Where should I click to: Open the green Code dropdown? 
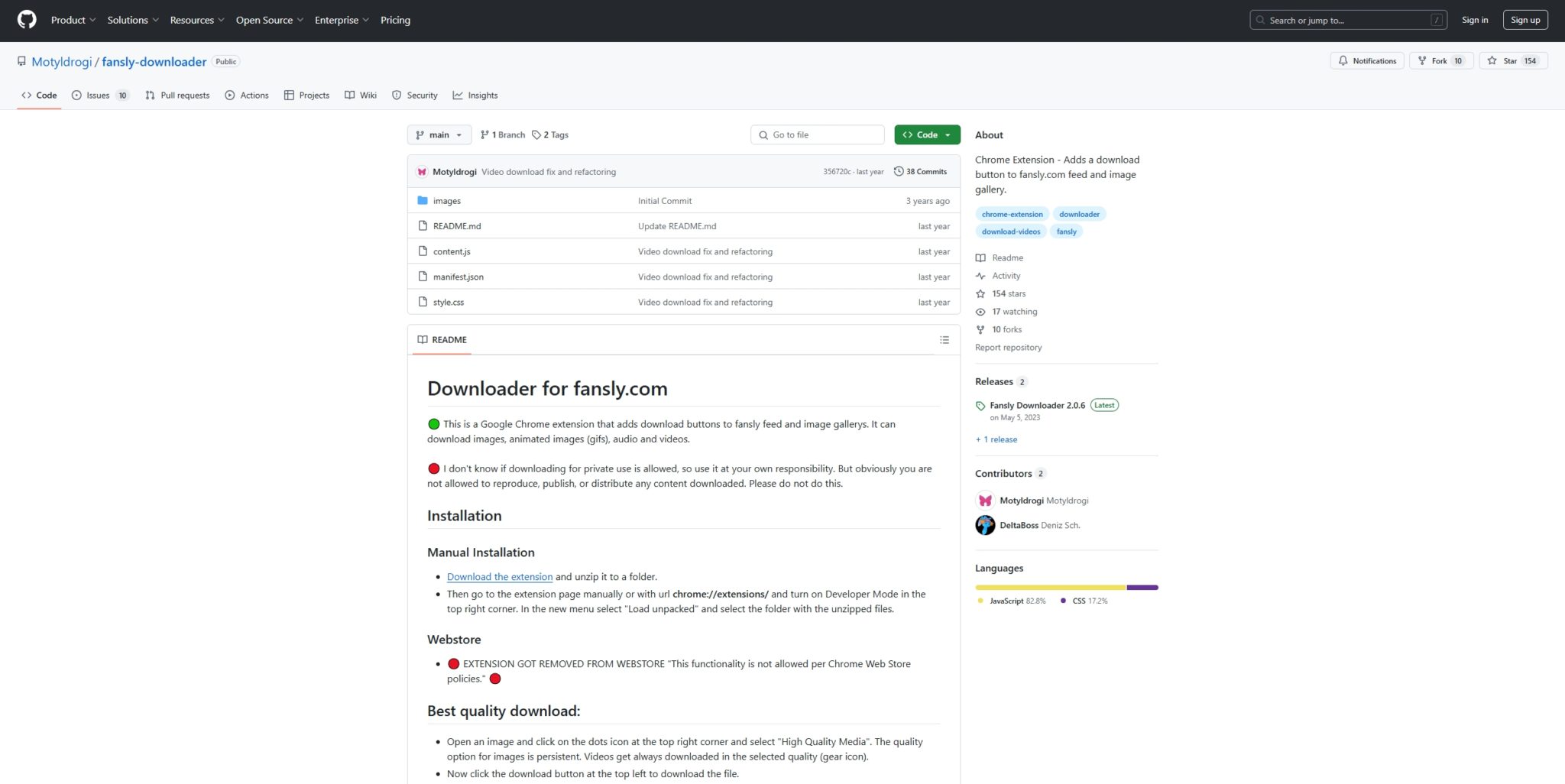click(x=926, y=134)
